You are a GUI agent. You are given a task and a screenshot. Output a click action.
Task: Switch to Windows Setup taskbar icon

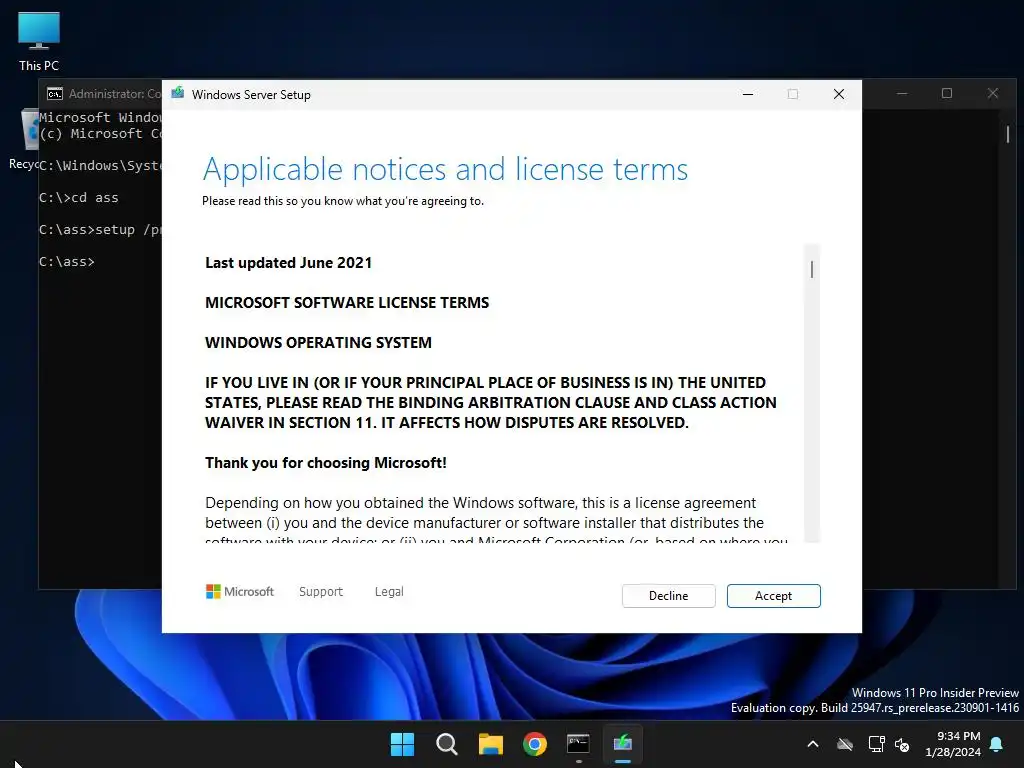622,744
